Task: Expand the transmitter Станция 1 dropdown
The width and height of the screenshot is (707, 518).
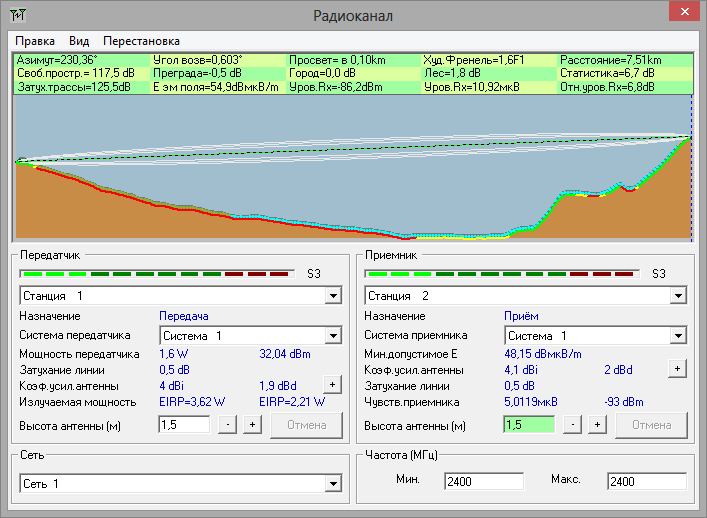Action: (333, 296)
